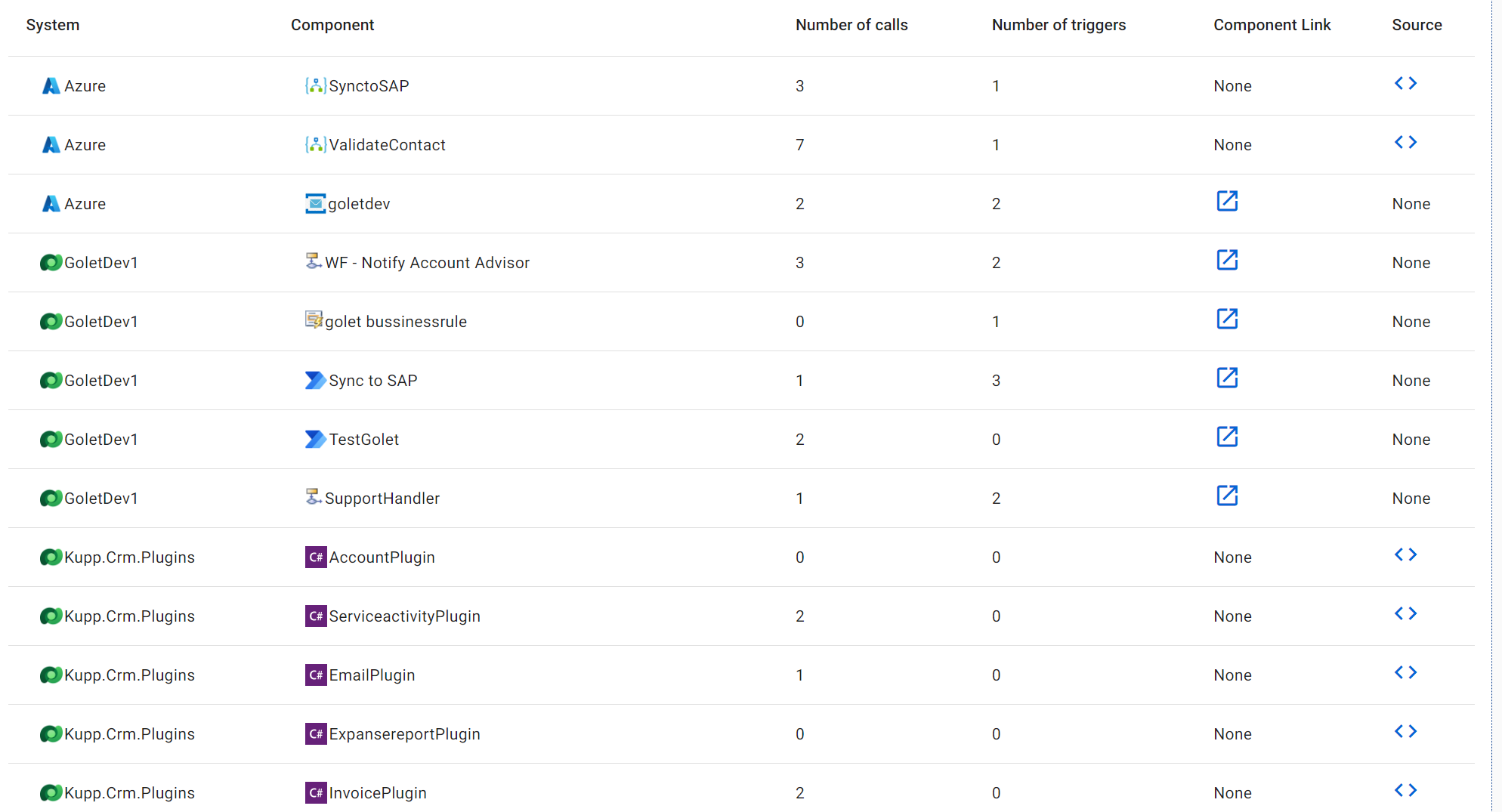
Task: View source code for EmailPlugin
Action: (x=1407, y=672)
